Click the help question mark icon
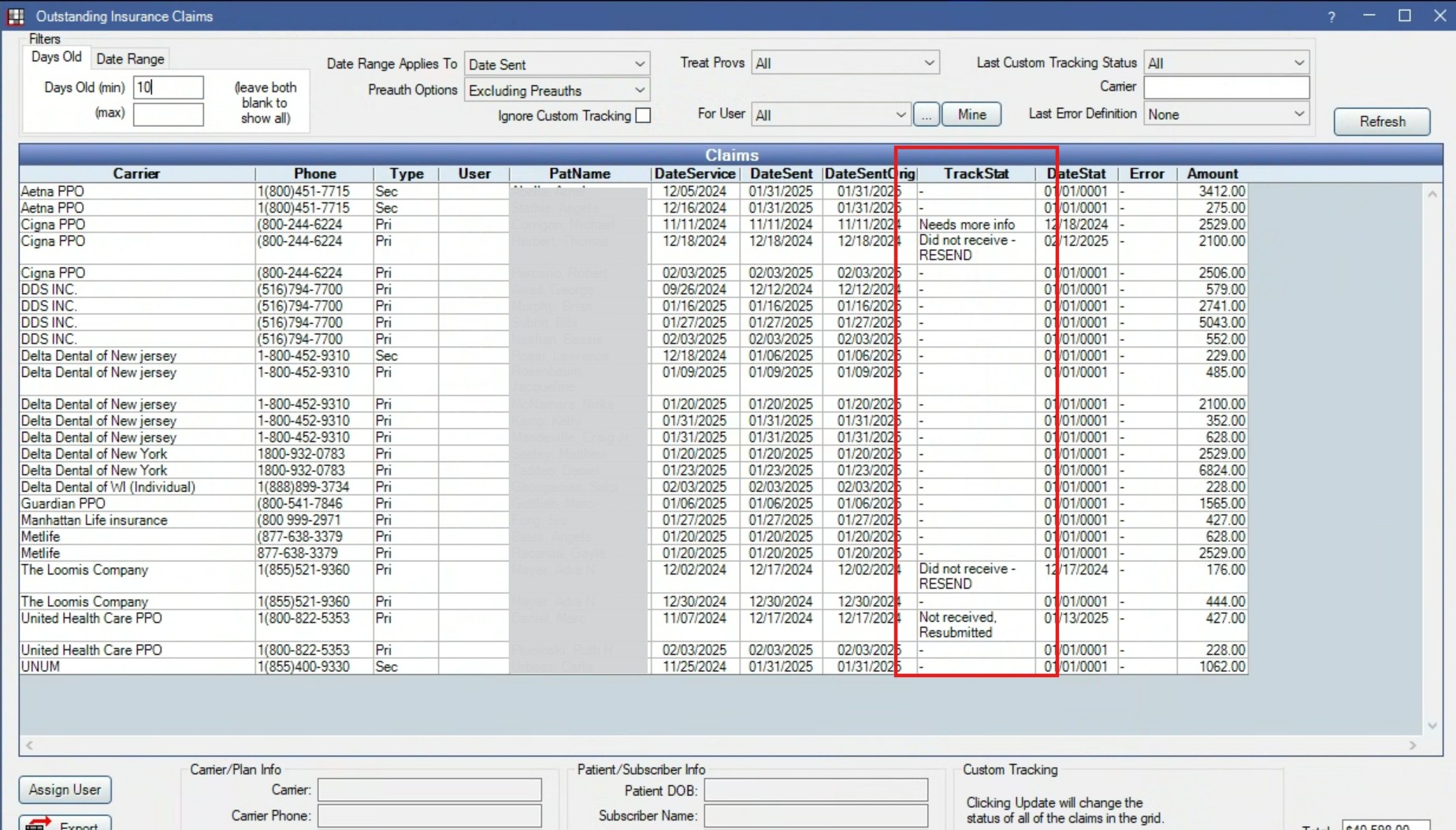 pos(1332,17)
